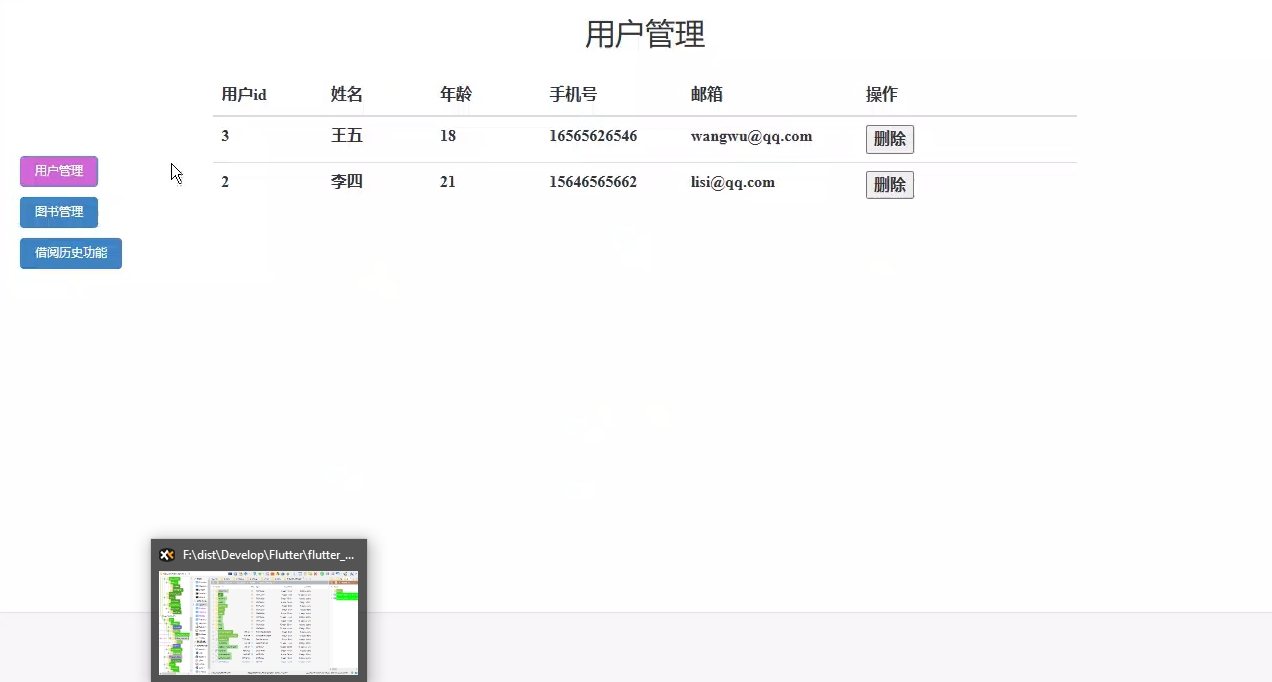This screenshot has height=682, width=1272.
Task: Select the 姓名 column header
Action: tap(347, 95)
